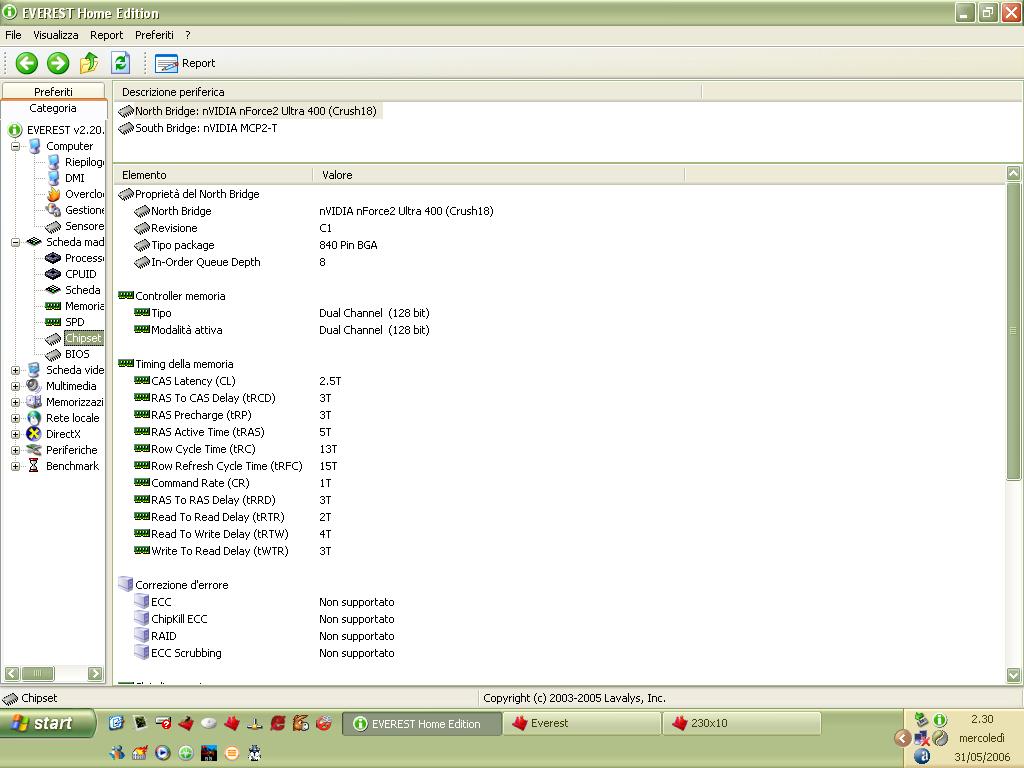Image resolution: width=1024 pixels, height=768 pixels.
Task: Click the CPUID chip icon
Action: [x=53, y=274]
